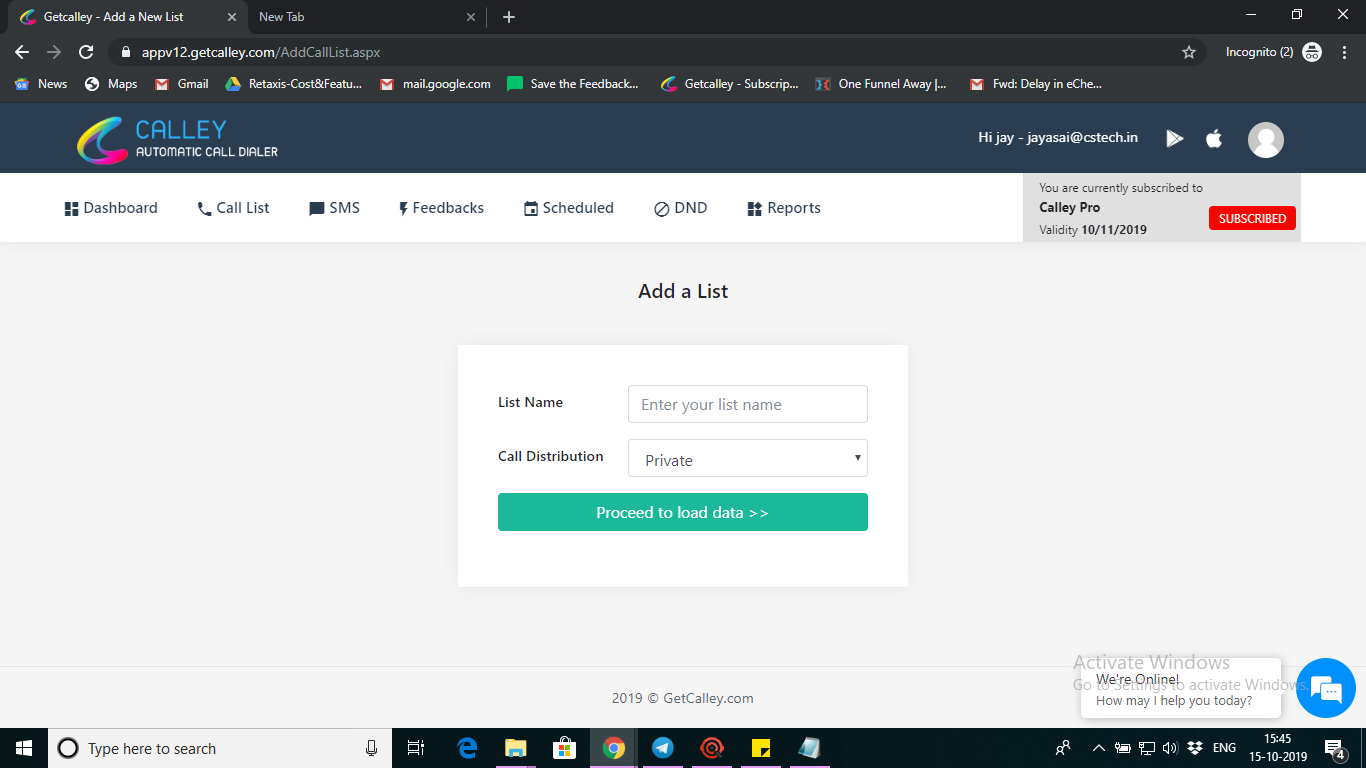Open Sticky Notes from taskbar
The height and width of the screenshot is (768, 1366).
[760, 748]
